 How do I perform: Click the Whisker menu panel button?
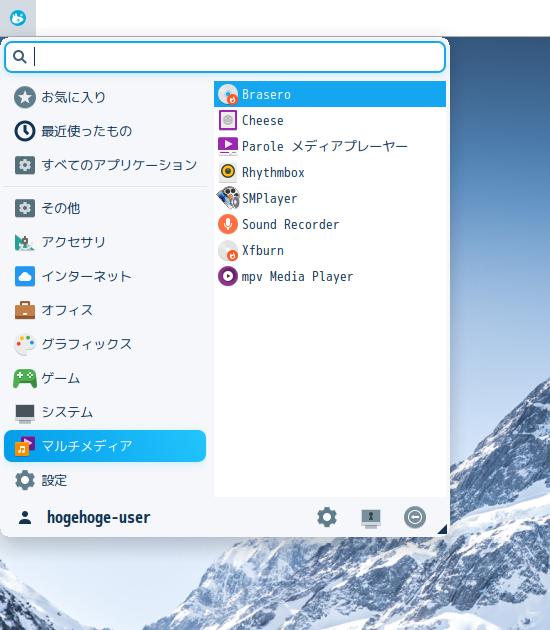tap(18, 18)
